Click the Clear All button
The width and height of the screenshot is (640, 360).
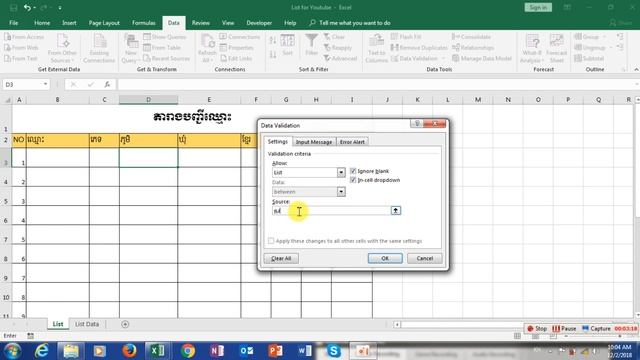[281, 258]
